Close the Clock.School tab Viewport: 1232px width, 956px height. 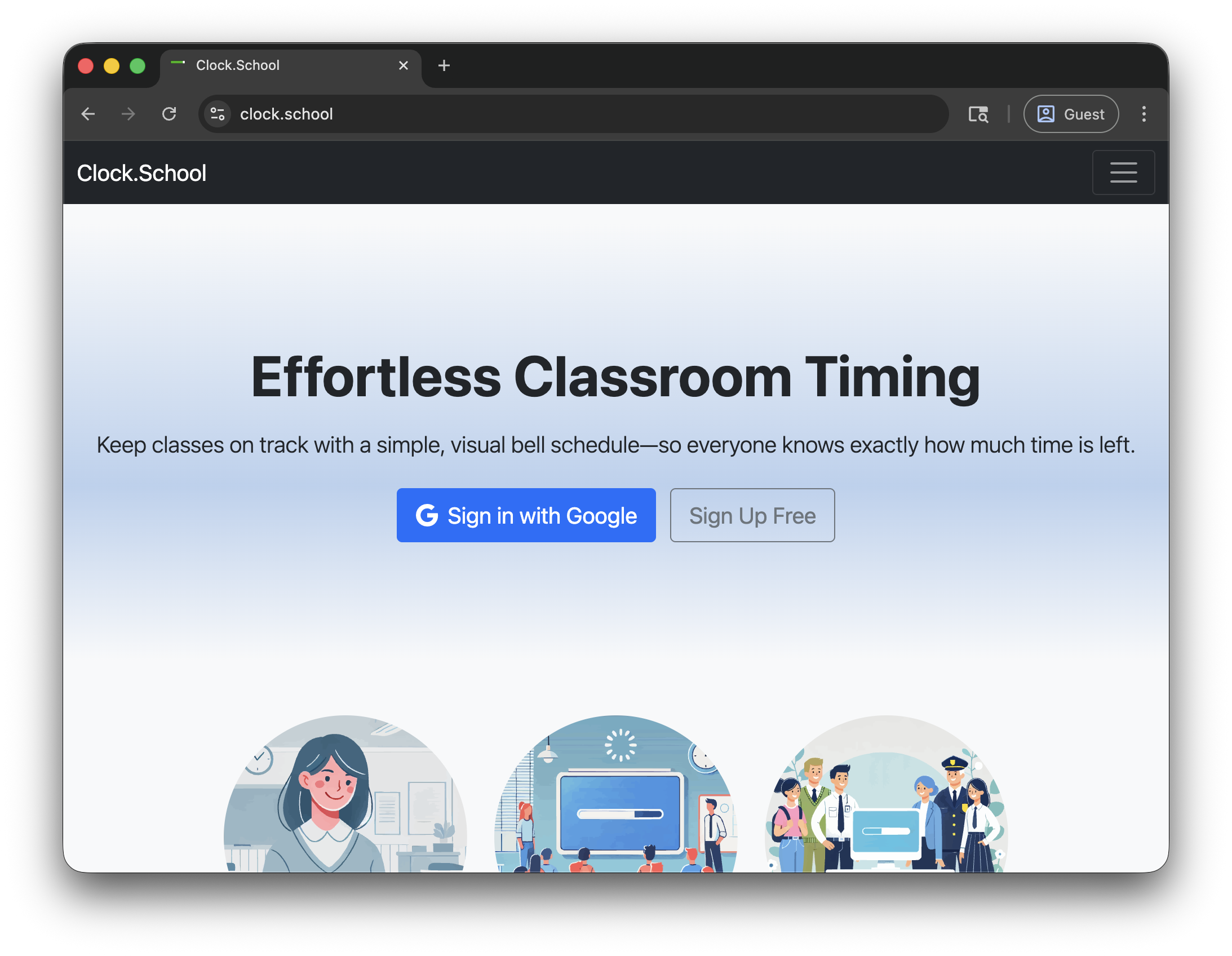[x=404, y=65]
